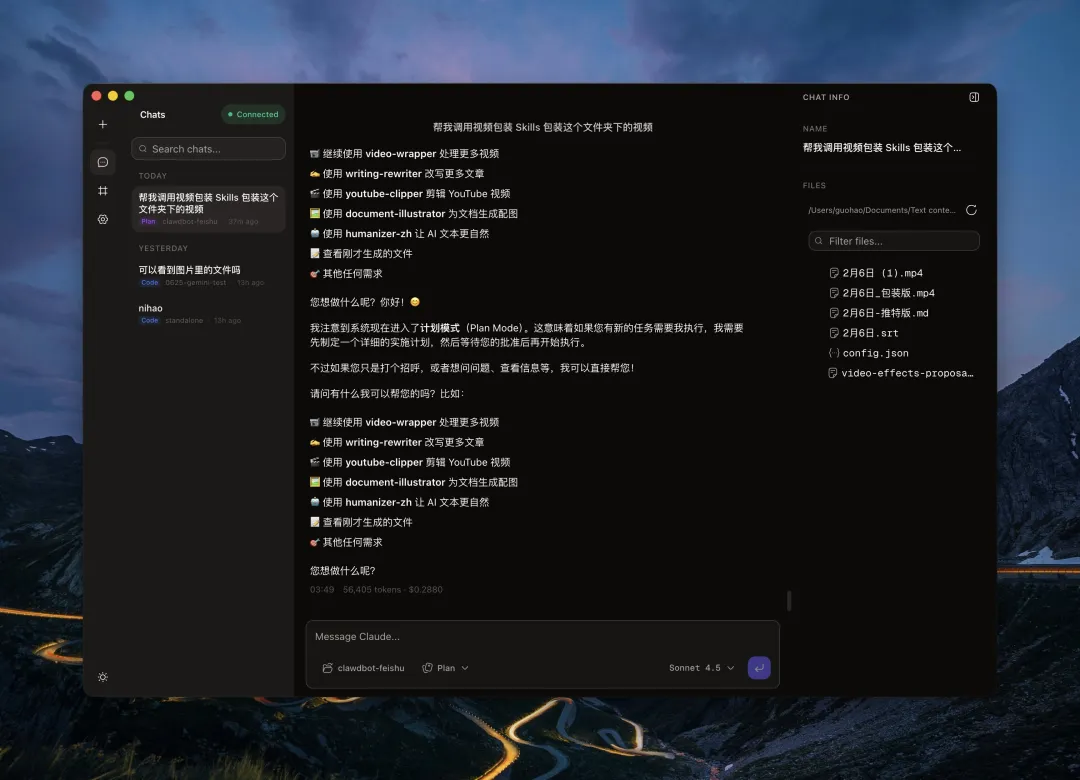The image size is (1080, 780).
Task: Focus the Search chats field
Action: point(208,149)
